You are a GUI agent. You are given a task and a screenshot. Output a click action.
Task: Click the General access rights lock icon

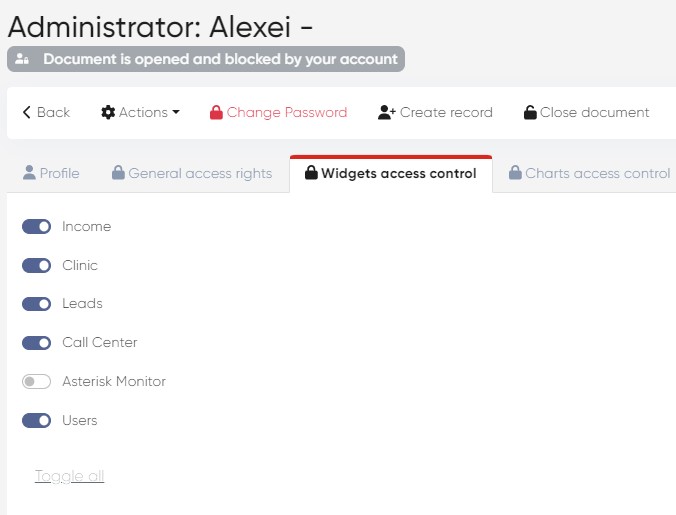point(119,173)
